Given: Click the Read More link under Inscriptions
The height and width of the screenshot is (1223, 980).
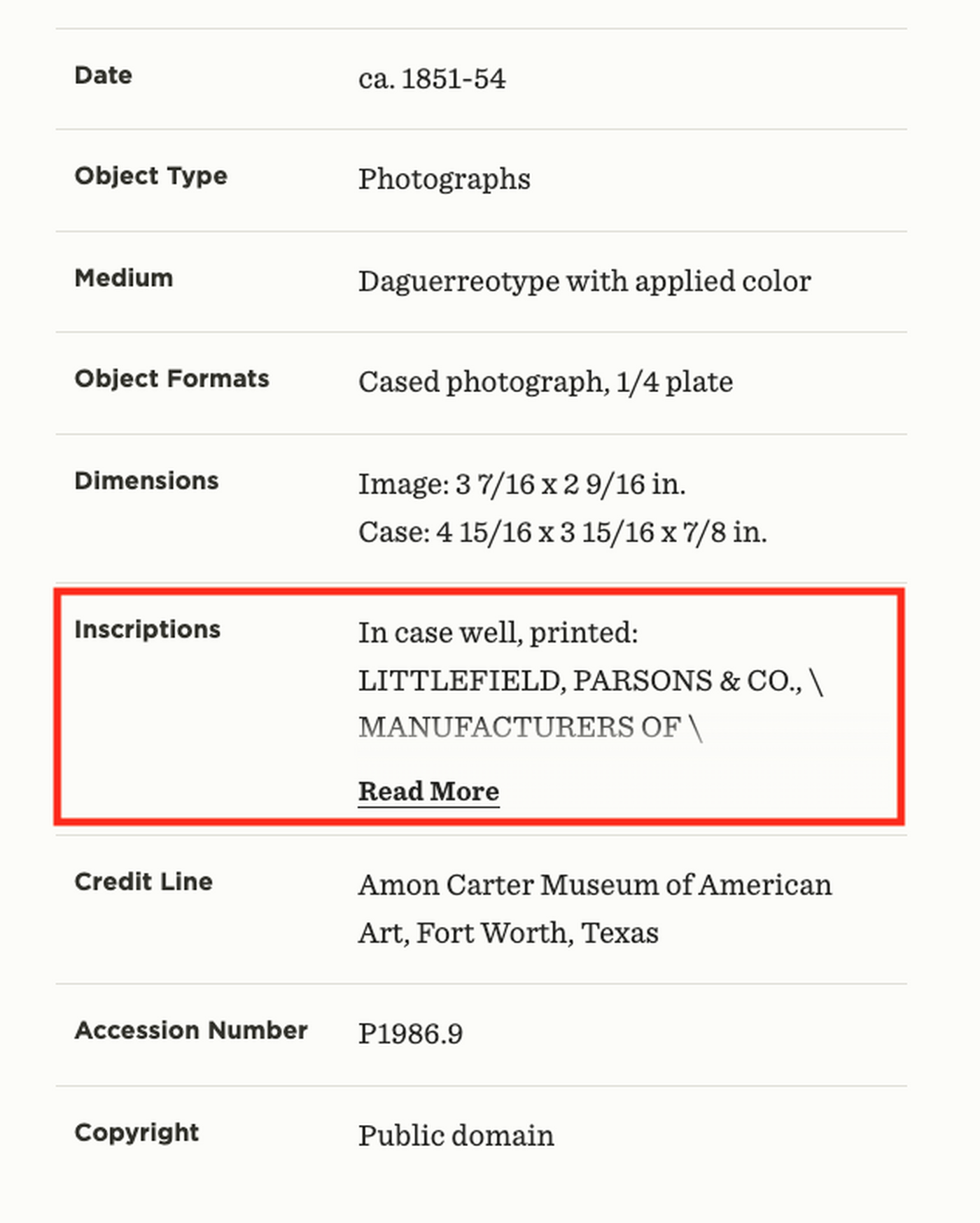Looking at the screenshot, I should click(x=428, y=791).
